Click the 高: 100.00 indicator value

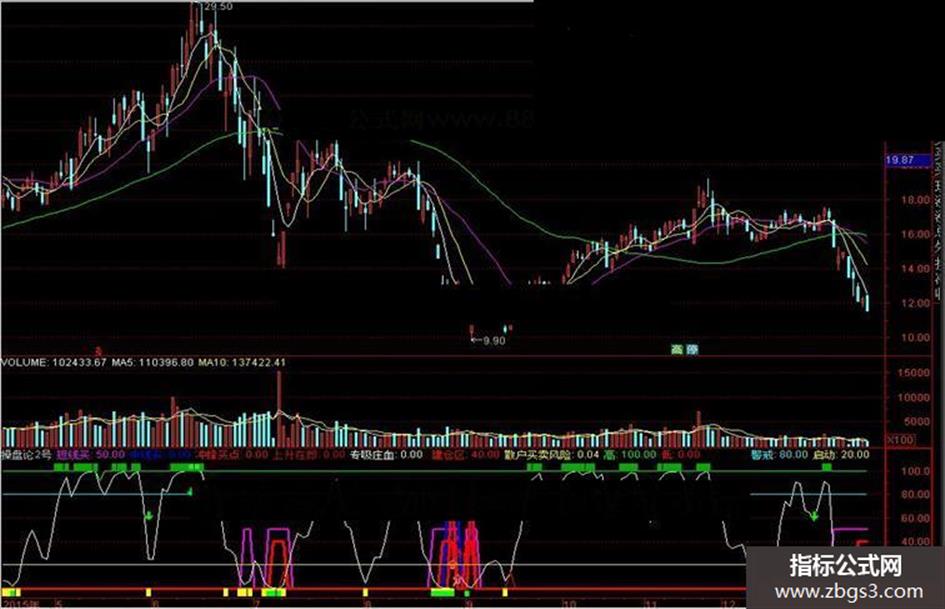point(630,454)
